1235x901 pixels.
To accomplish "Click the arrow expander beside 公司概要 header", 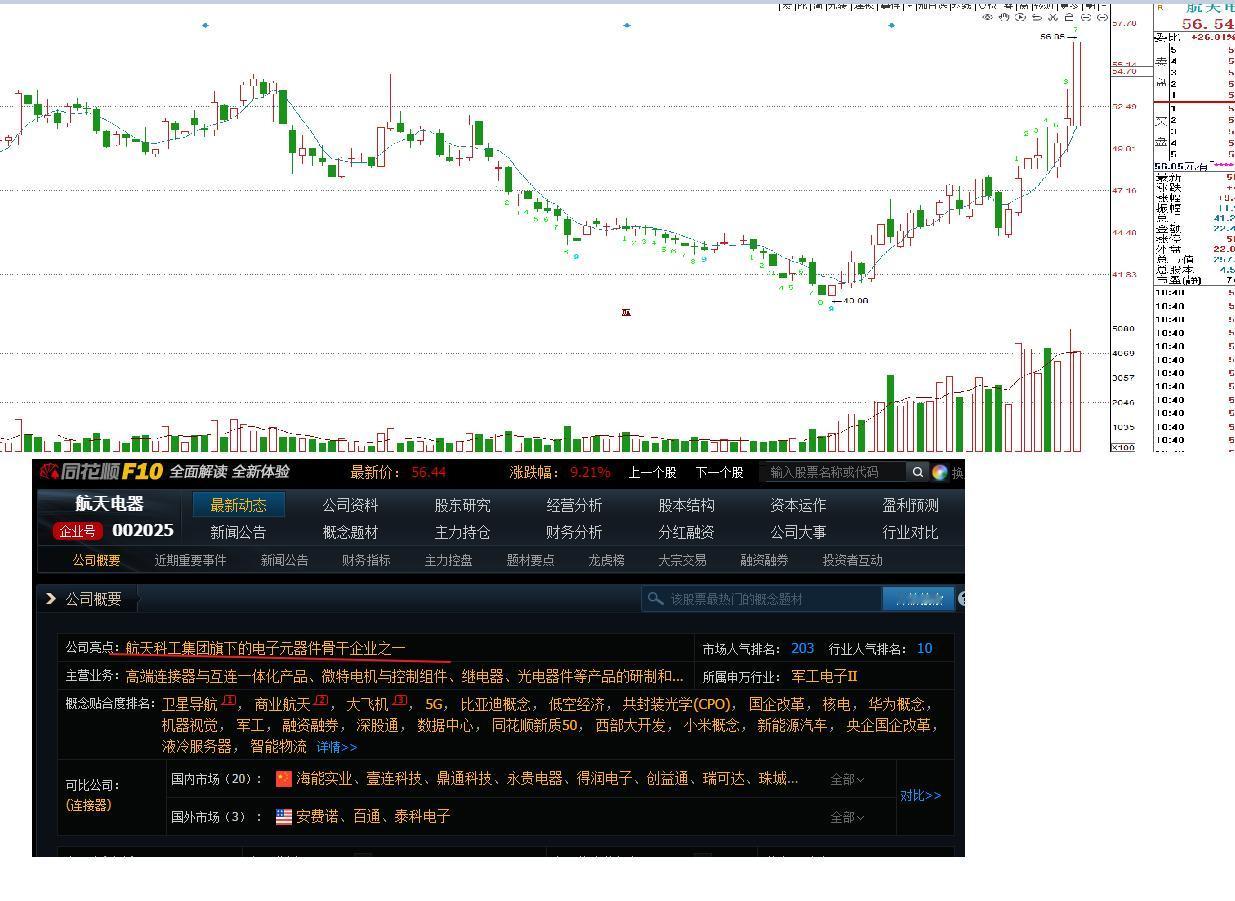I will (51, 598).
